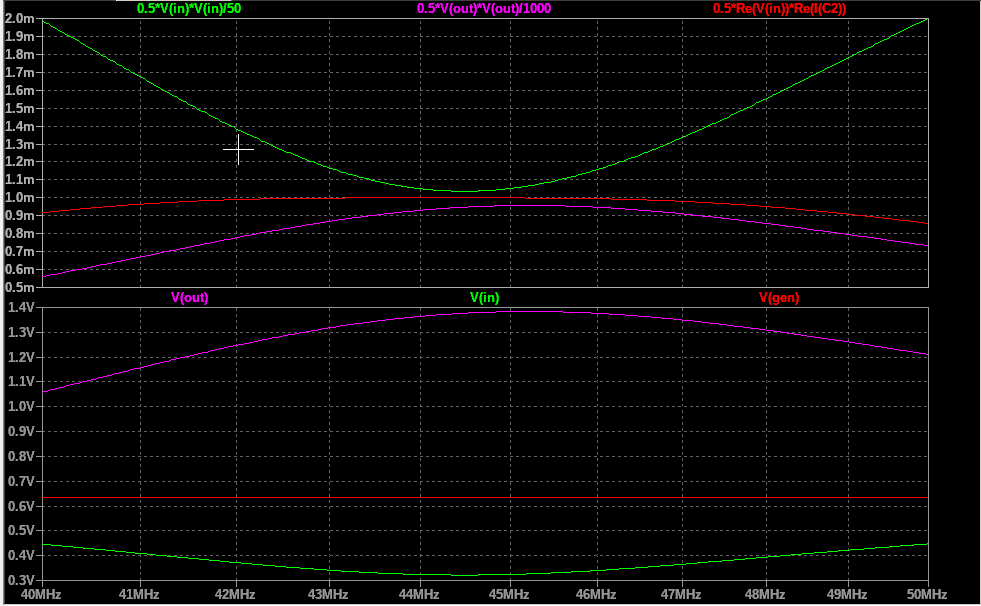Click the magenta V(out) trace label

[190, 298]
